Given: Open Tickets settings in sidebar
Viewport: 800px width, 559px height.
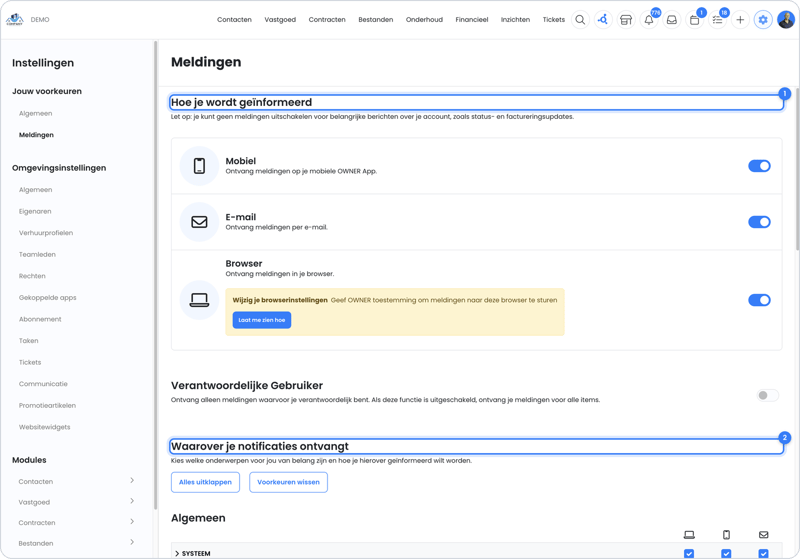Looking at the screenshot, I should [30, 362].
